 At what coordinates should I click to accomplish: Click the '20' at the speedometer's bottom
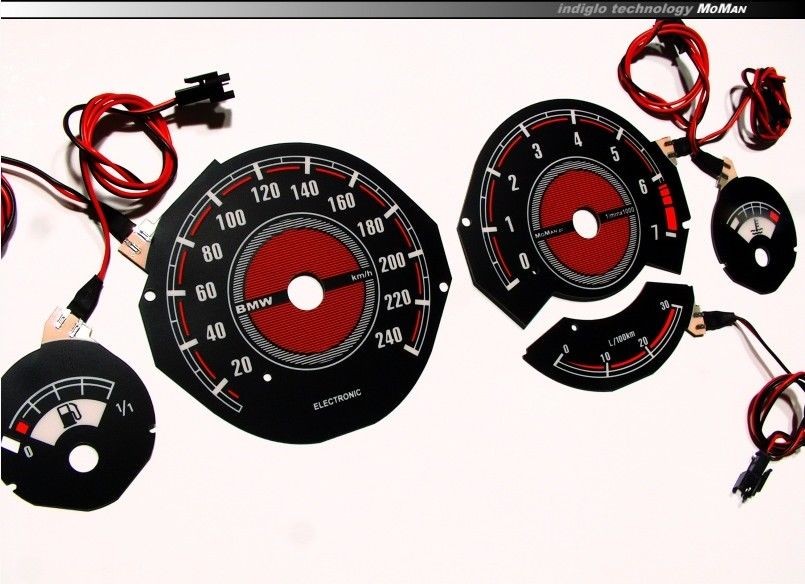[241, 365]
